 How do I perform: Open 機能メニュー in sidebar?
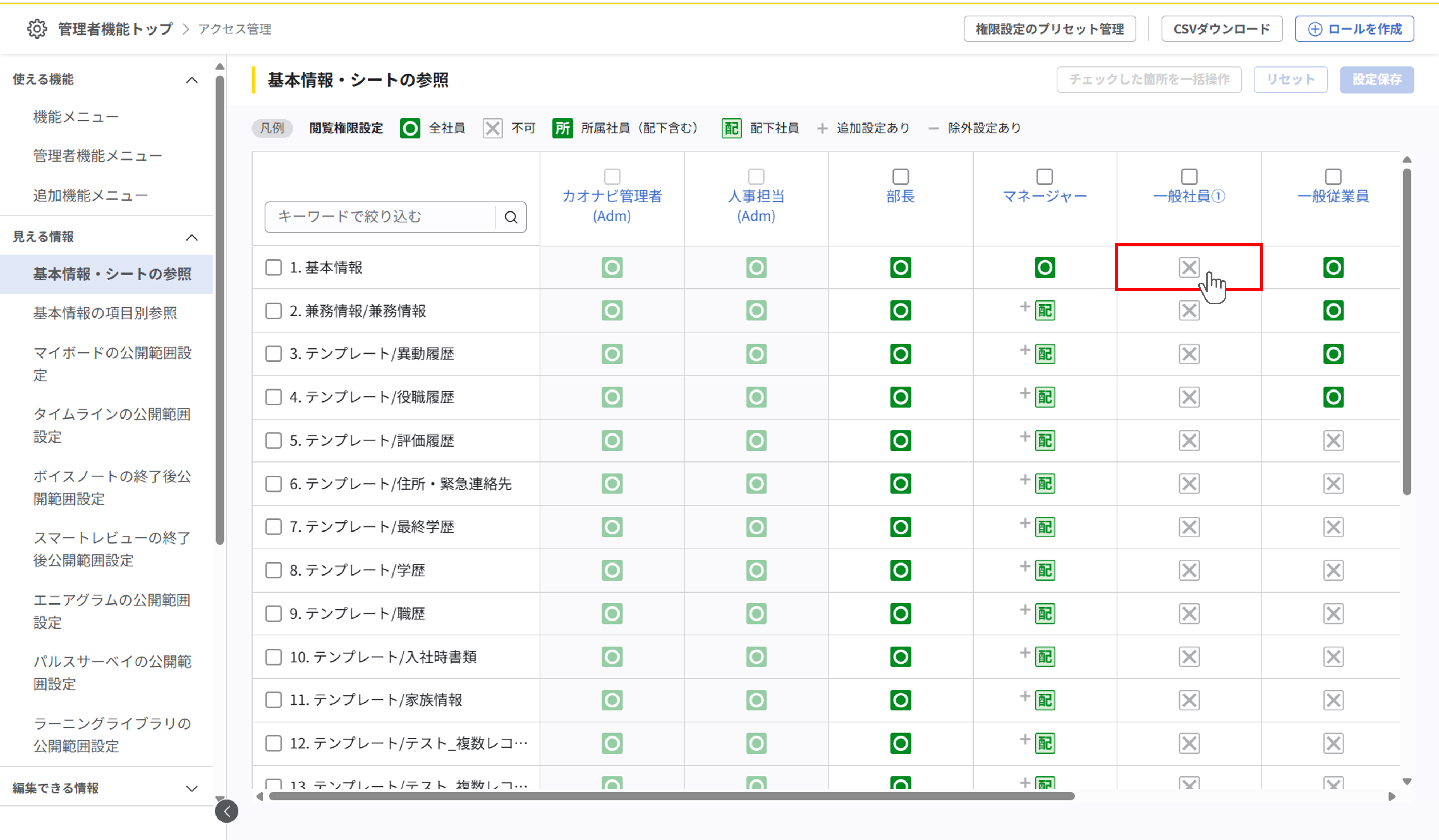tap(76, 117)
